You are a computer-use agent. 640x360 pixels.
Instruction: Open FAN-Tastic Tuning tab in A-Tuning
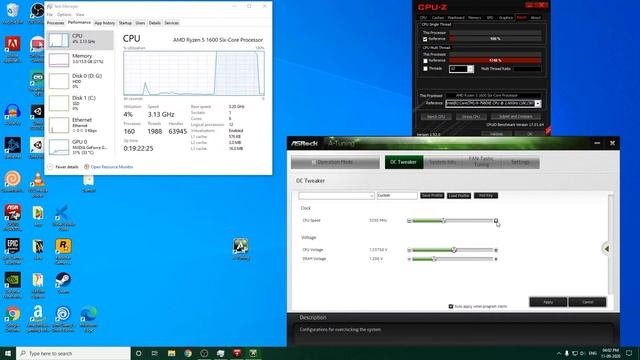tap(481, 162)
